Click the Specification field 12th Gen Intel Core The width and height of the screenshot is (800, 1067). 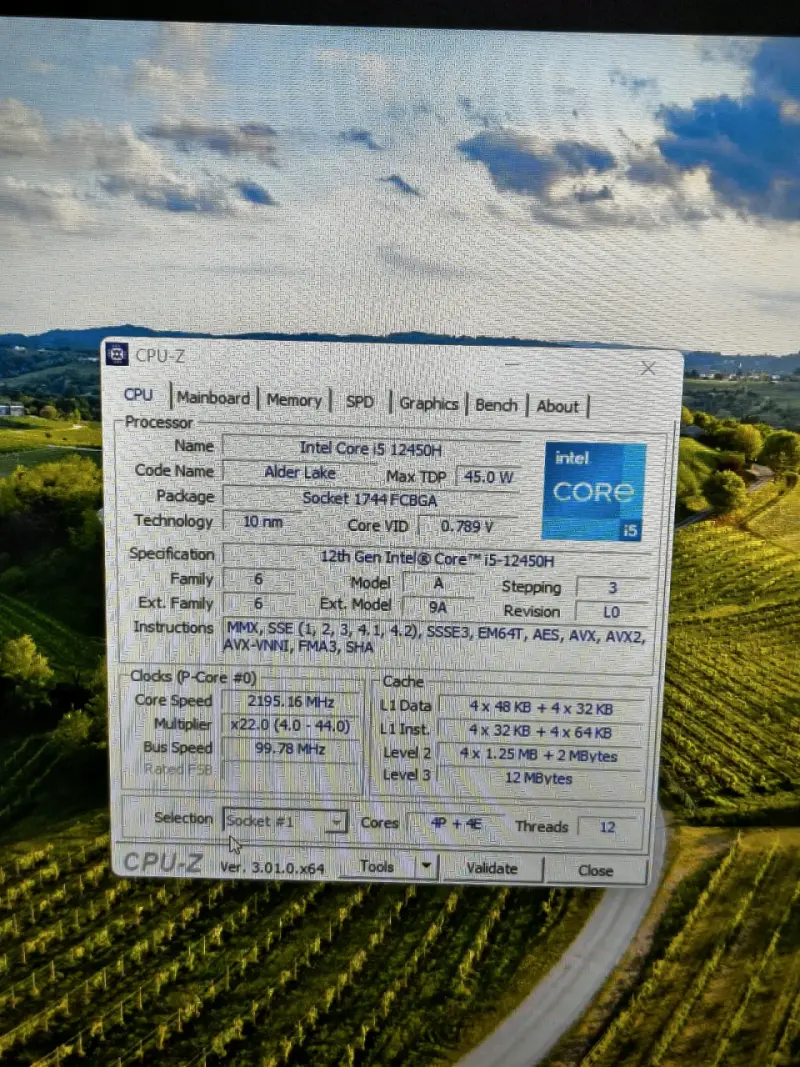pos(437,559)
